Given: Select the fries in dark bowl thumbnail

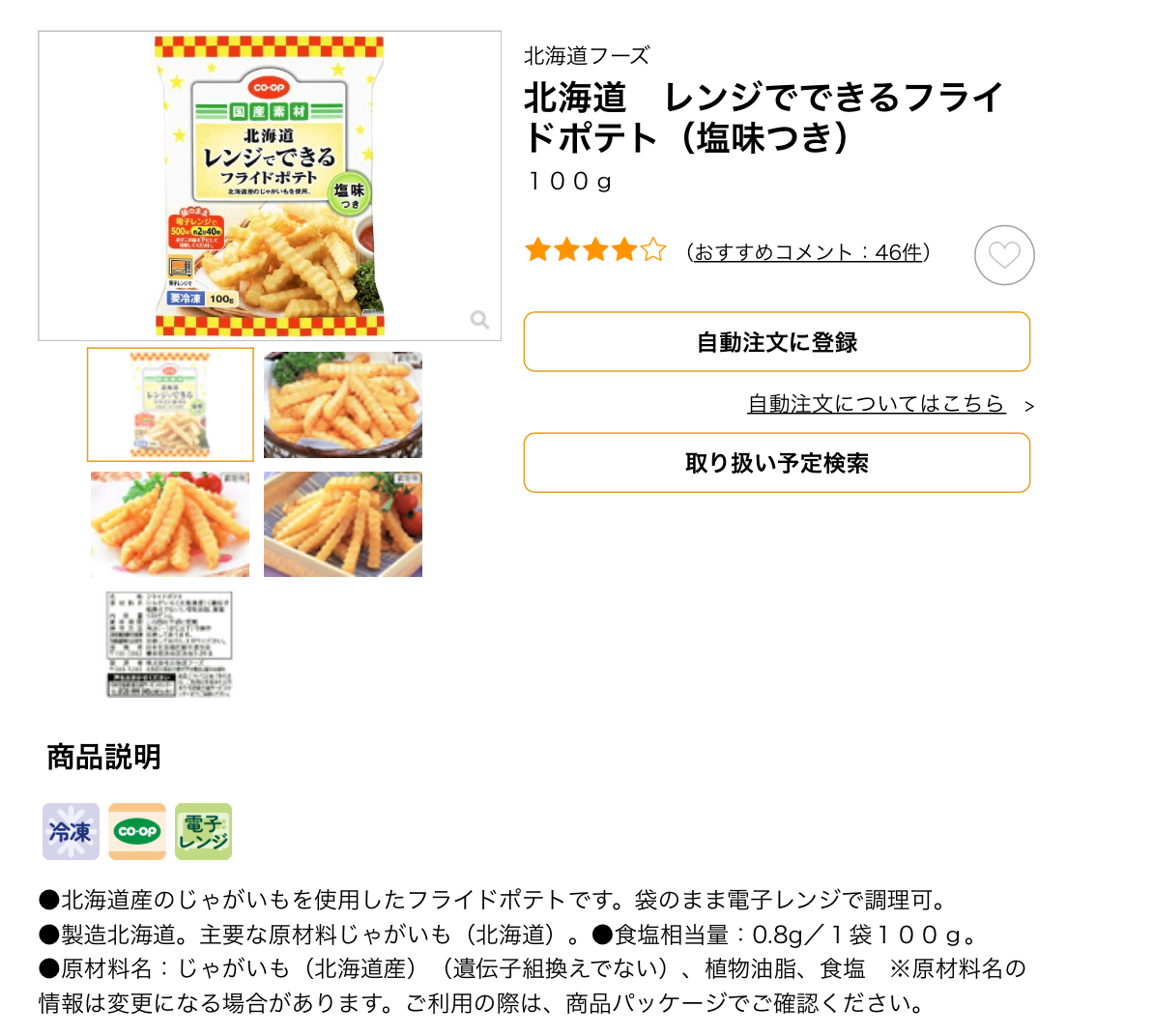Looking at the screenshot, I should point(343,405).
